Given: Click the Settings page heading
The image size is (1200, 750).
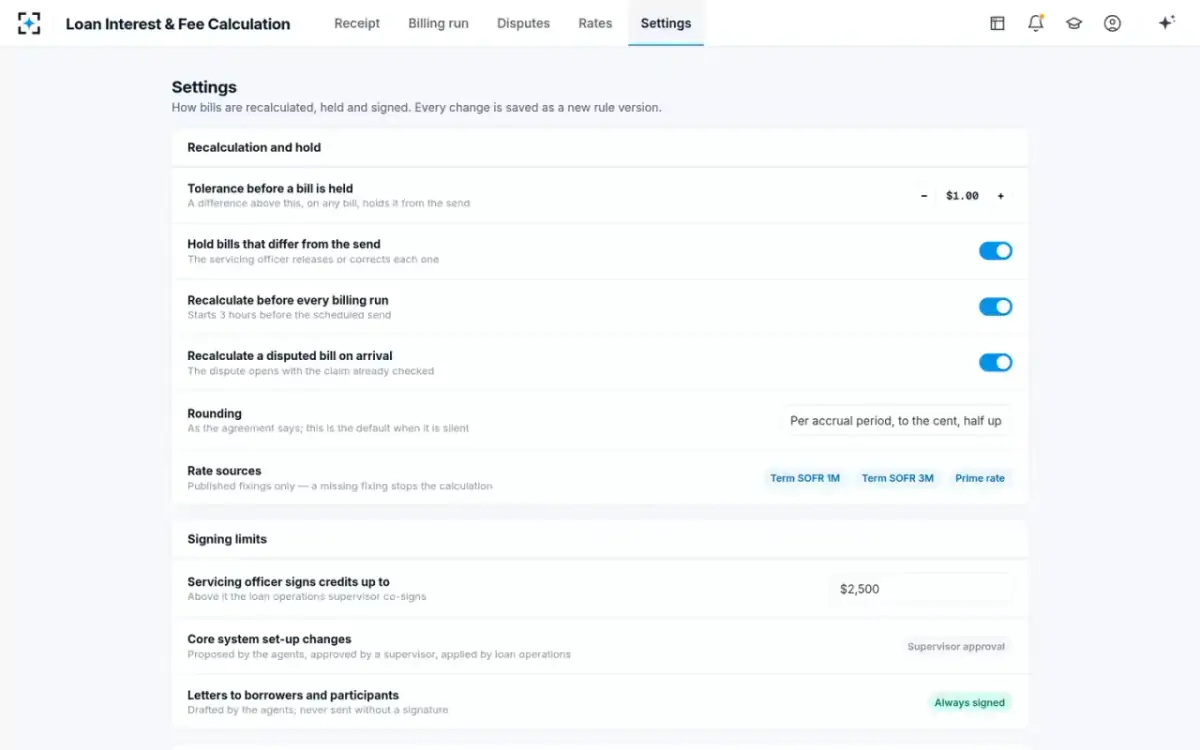Looking at the screenshot, I should (204, 87).
